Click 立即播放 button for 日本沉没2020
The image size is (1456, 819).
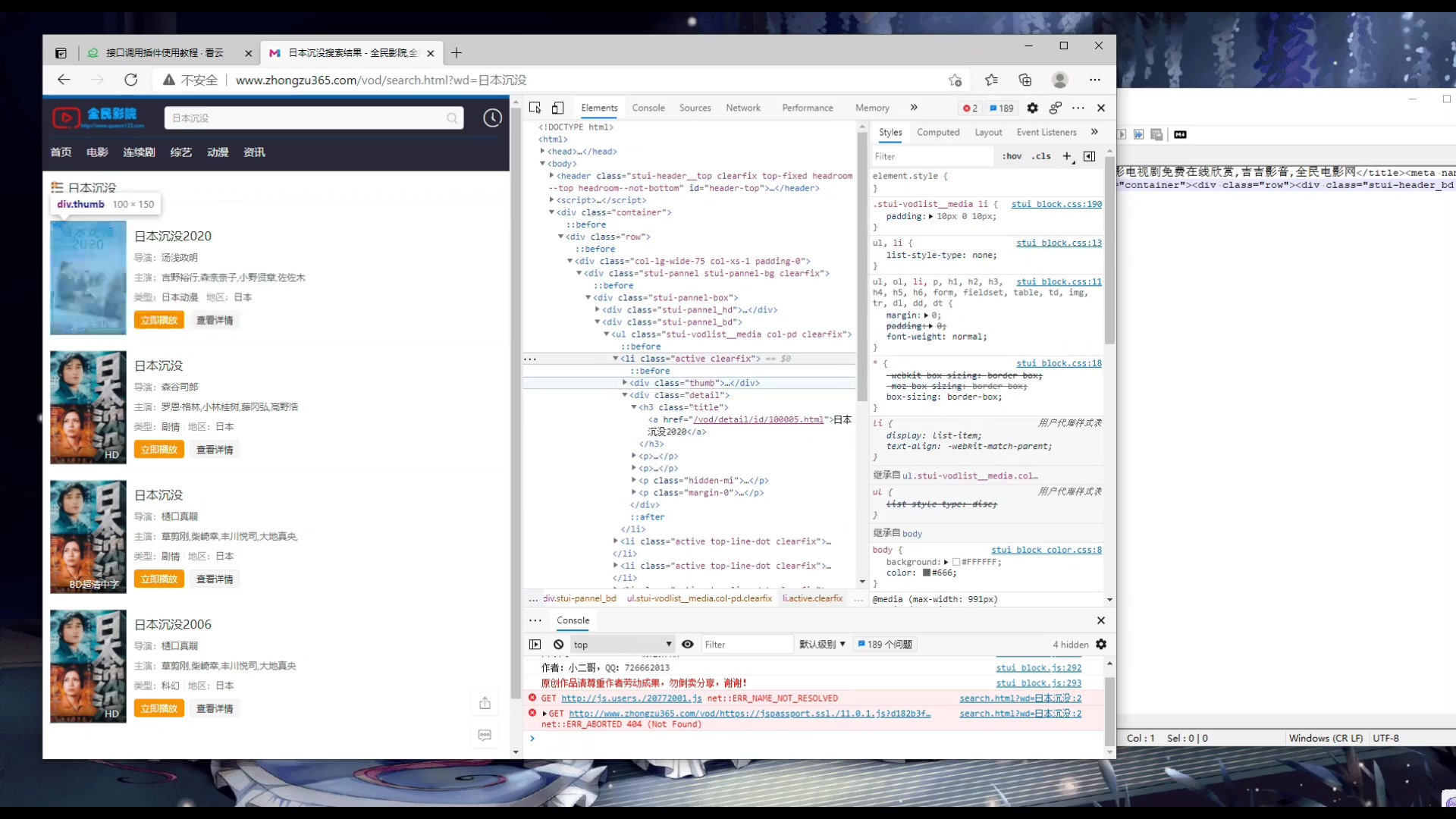click(158, 320)
